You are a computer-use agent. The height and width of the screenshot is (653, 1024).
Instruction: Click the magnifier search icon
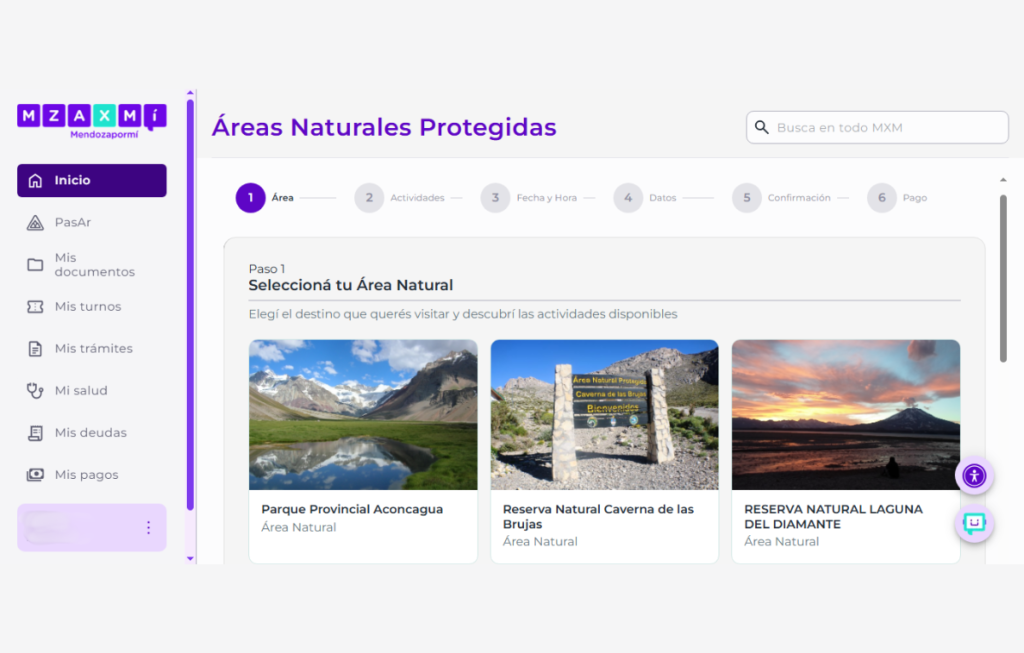tap(762, 128)
